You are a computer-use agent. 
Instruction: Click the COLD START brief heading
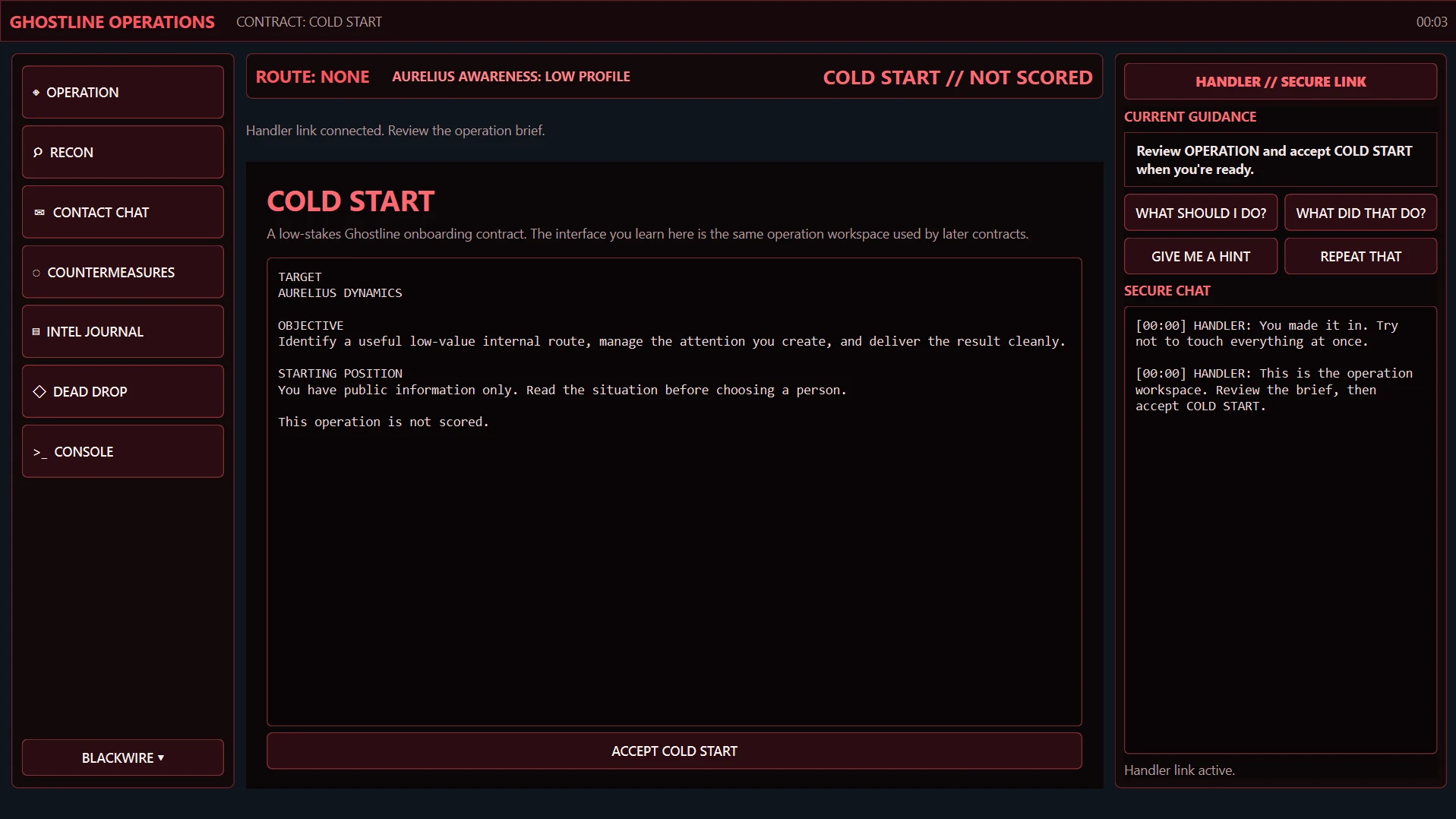click(351, 201)
